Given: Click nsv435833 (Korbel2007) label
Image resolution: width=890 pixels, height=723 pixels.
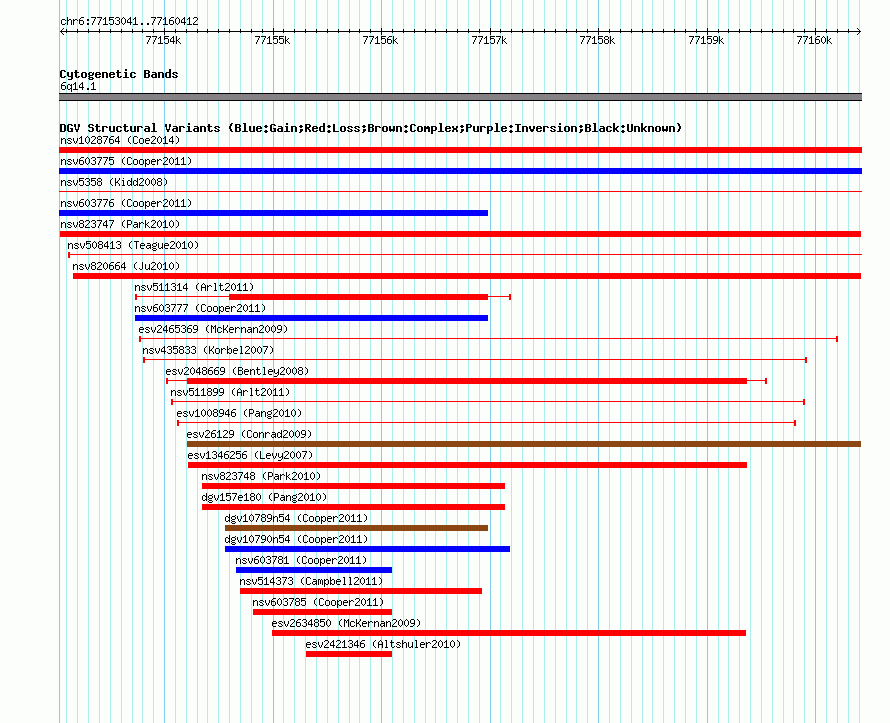Looking at the screenshot, I should 208,350.
